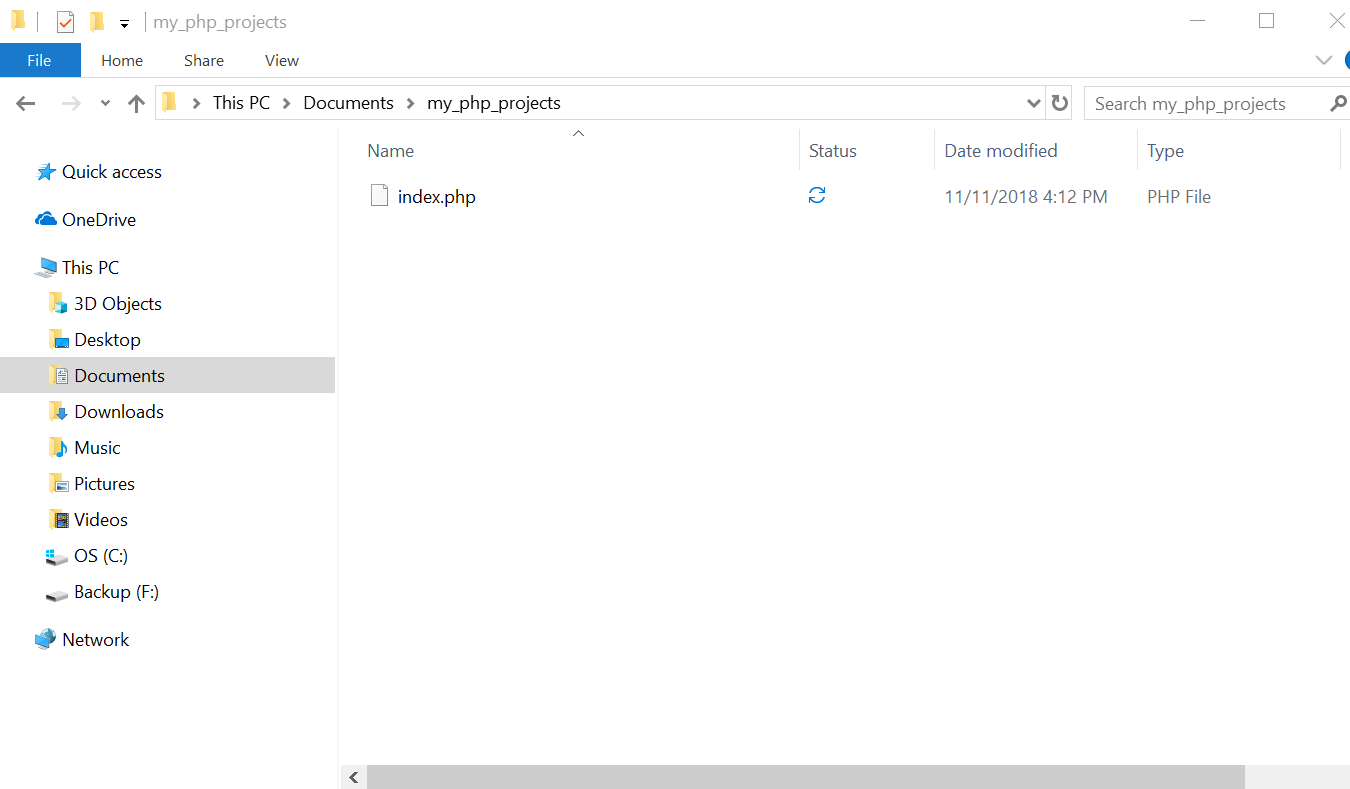Open the Pictures folder
Screen dimensions: 1350x789
(104, 483)
